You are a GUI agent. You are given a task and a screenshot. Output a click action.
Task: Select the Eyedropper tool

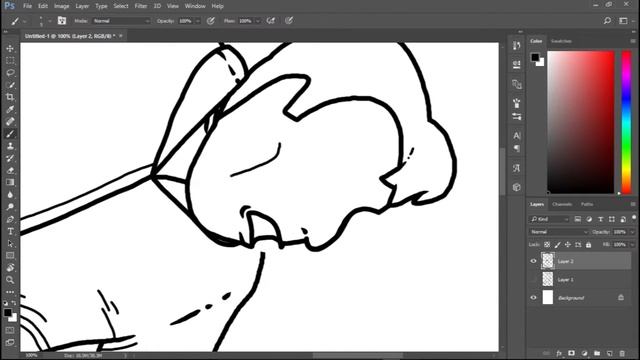click(x=10, y=109)
